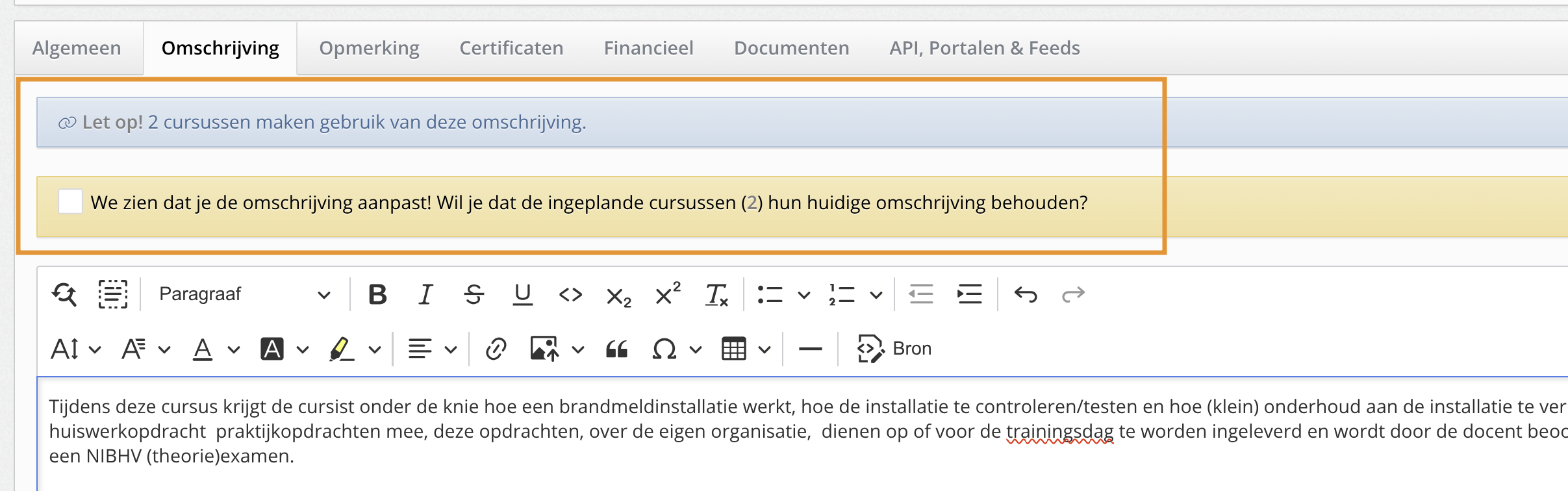Insert a block quote
This screenshot has height=491, width=1568.
[x=616, y=349]
